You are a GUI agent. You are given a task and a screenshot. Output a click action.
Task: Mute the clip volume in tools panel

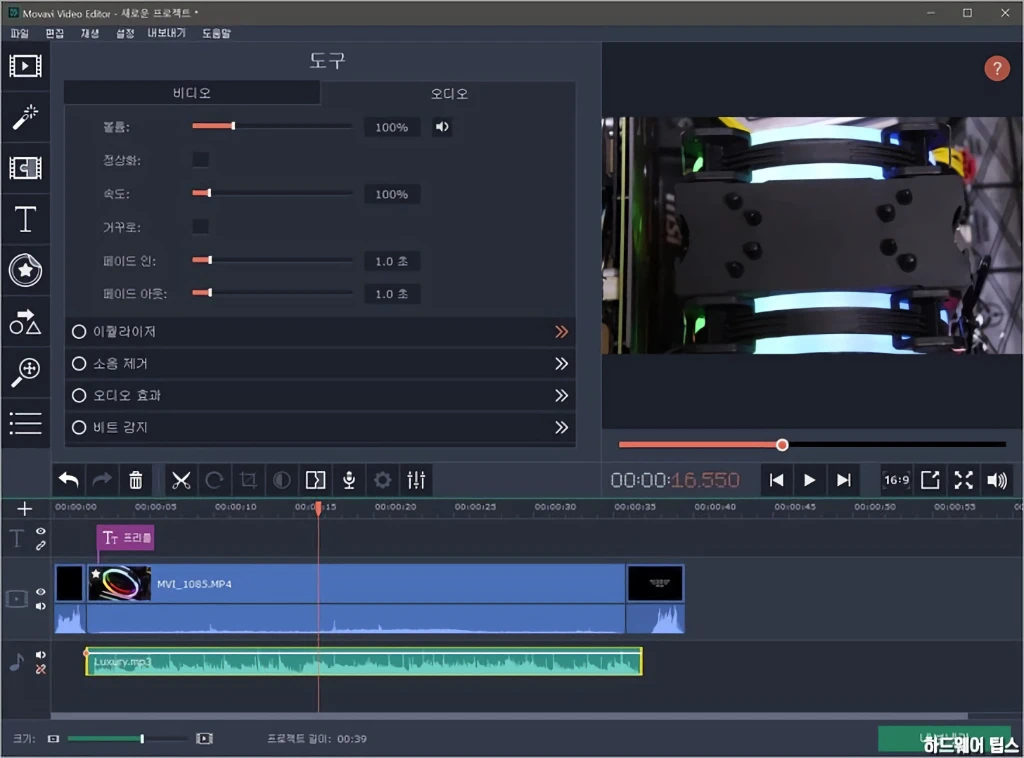[x=442, y=127]
